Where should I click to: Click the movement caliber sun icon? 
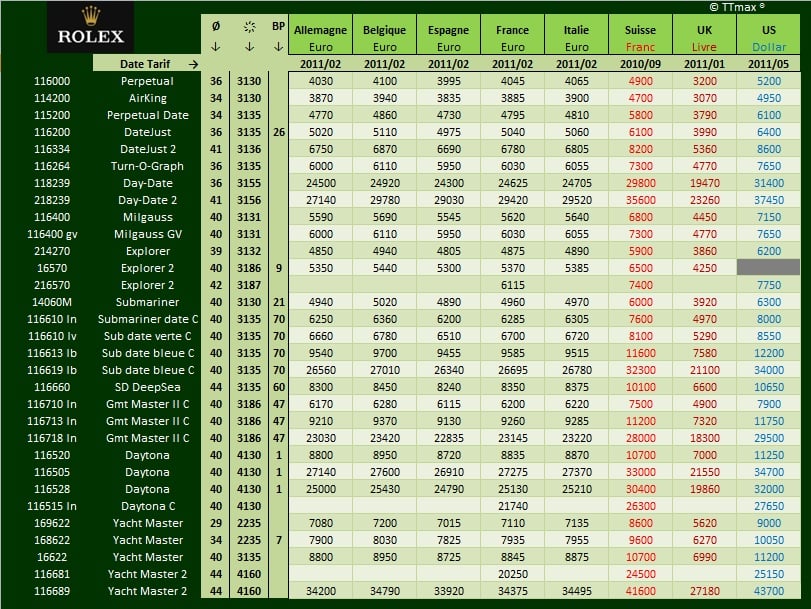click(249, 27)
